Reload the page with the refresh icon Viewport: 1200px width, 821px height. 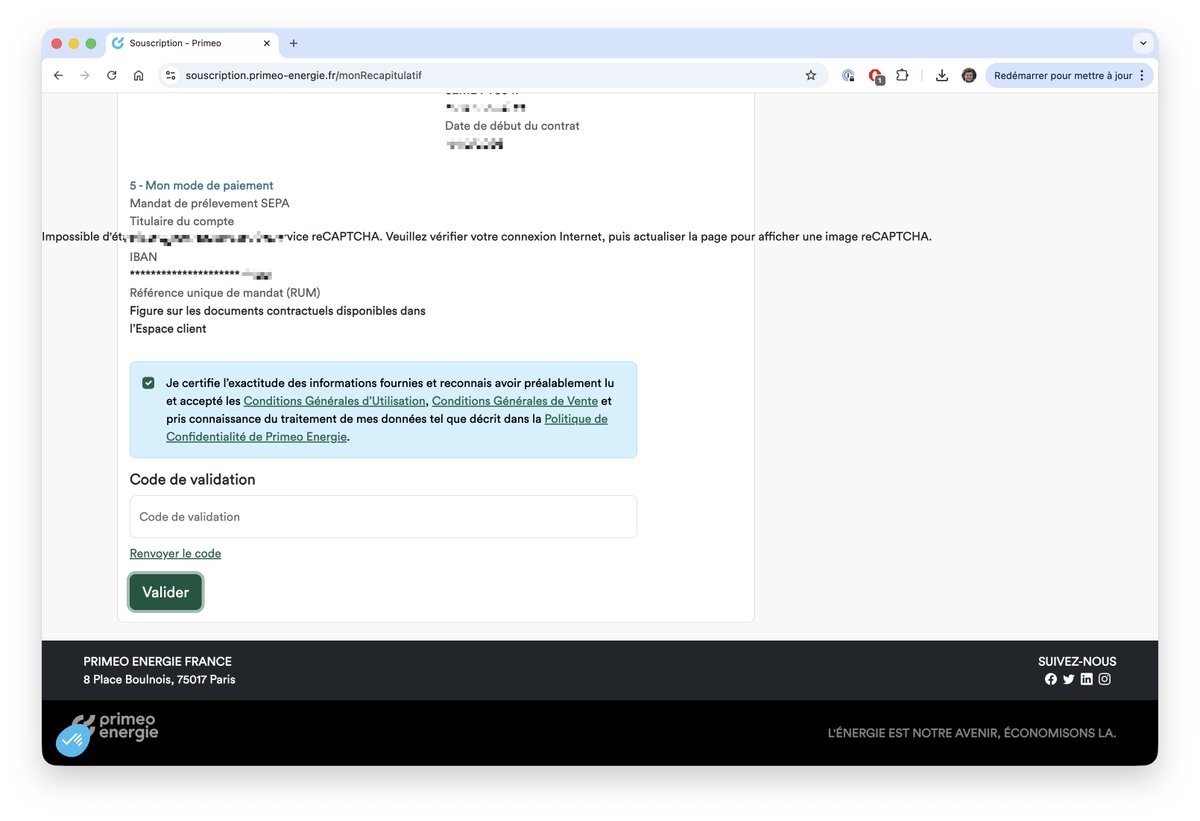[x=112, y=75]
